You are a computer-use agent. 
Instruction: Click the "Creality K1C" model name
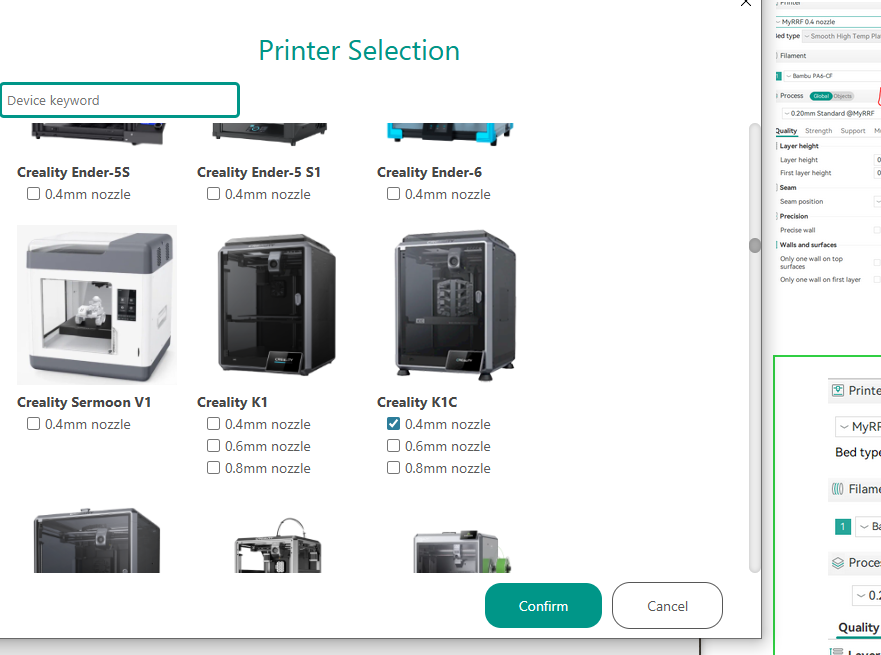pos(417,402)
